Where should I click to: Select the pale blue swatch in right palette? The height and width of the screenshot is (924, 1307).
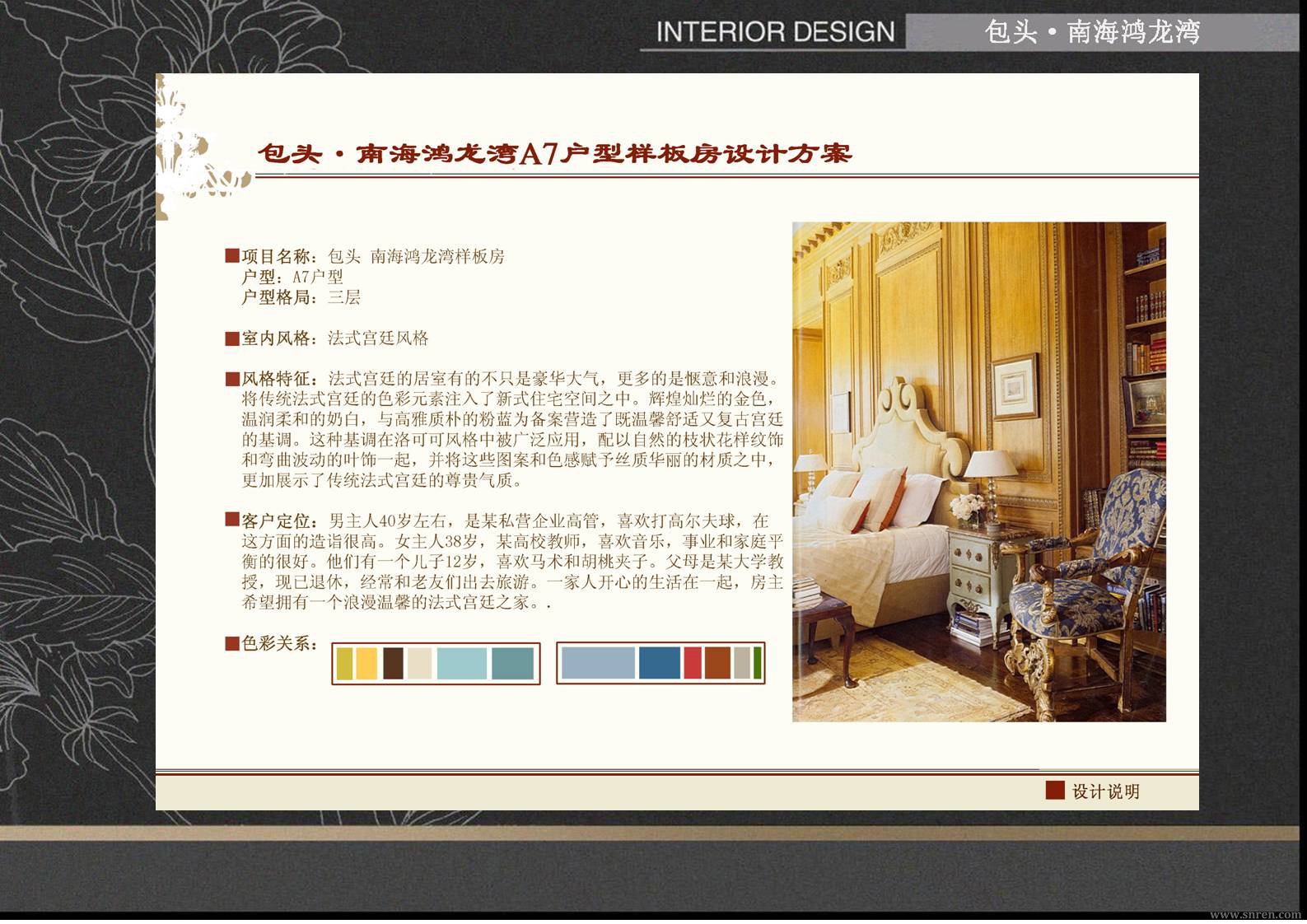click(598, 663)
